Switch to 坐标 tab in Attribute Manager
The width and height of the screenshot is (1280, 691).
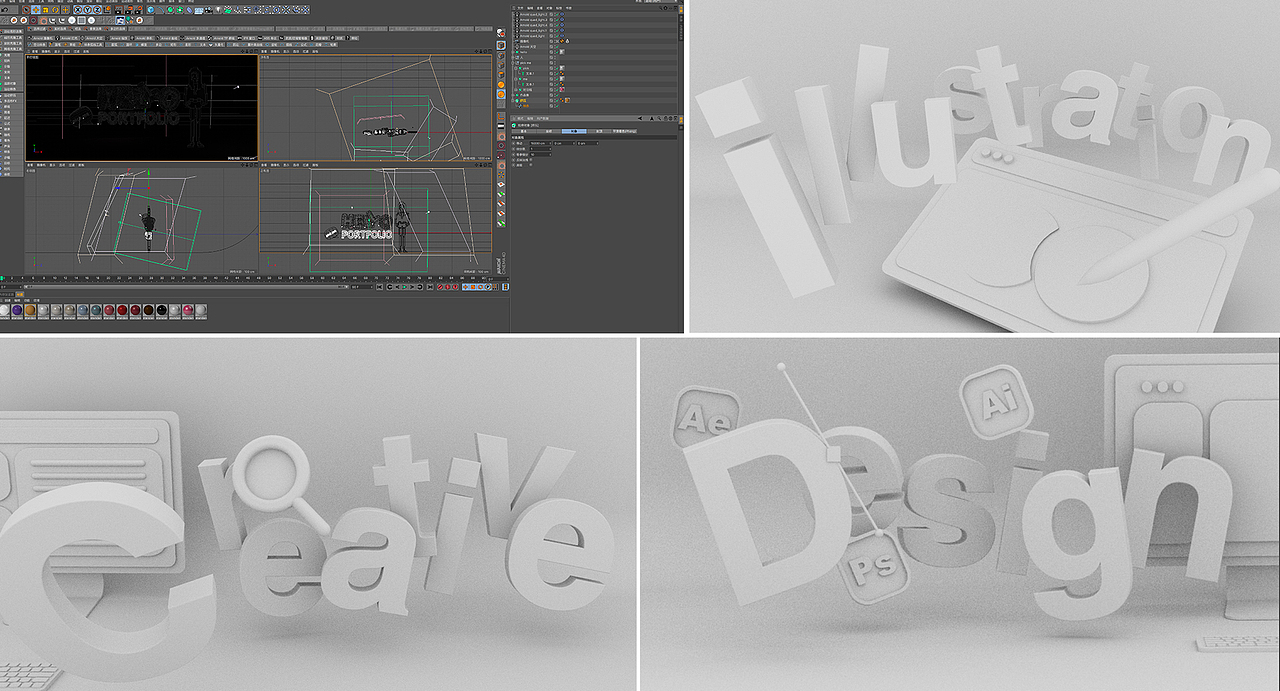pos(549,131)
